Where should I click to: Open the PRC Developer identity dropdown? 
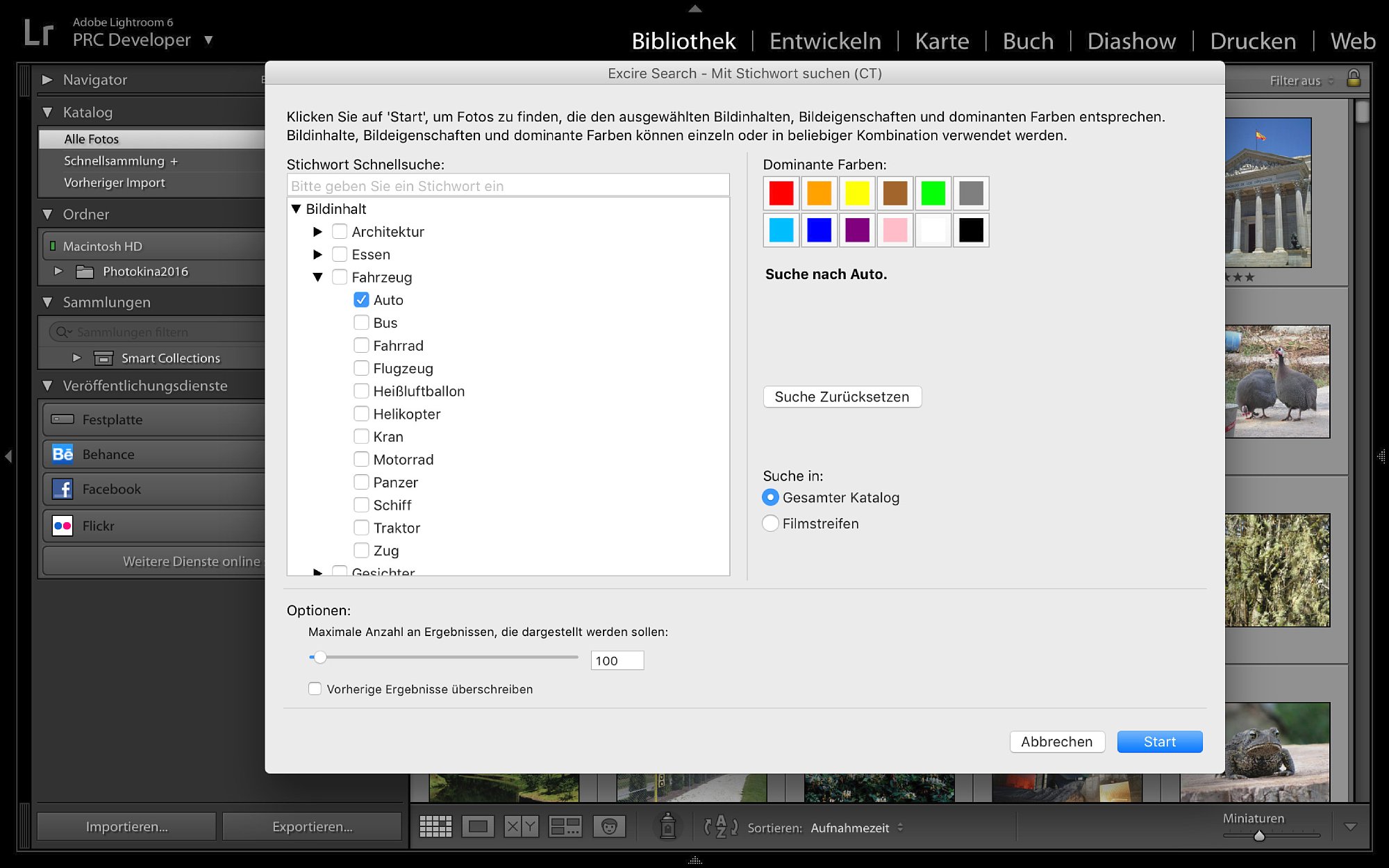click(x=208, y=40)
